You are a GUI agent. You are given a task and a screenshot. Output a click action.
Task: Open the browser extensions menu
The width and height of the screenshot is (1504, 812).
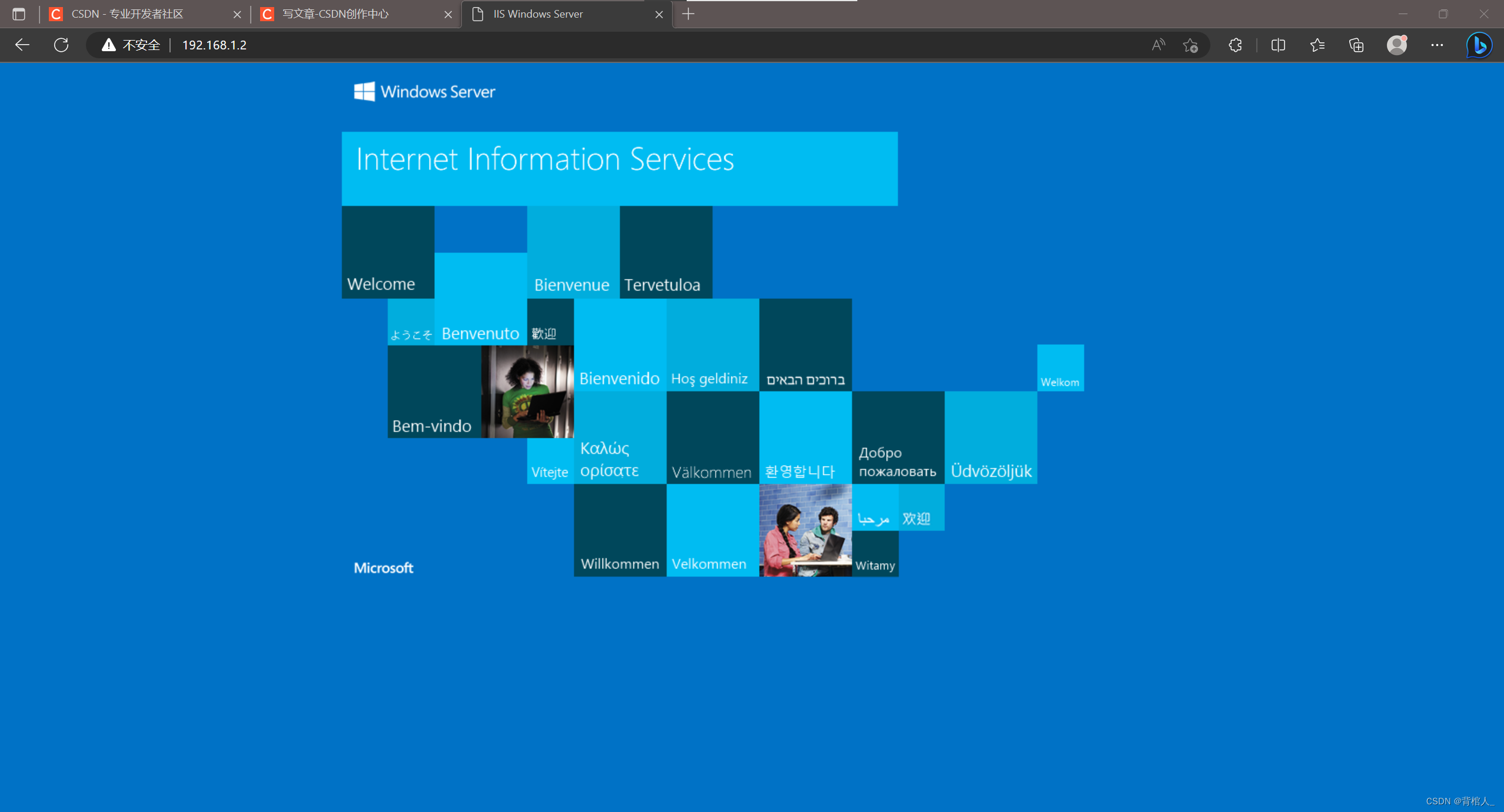tap(1235, 45)
